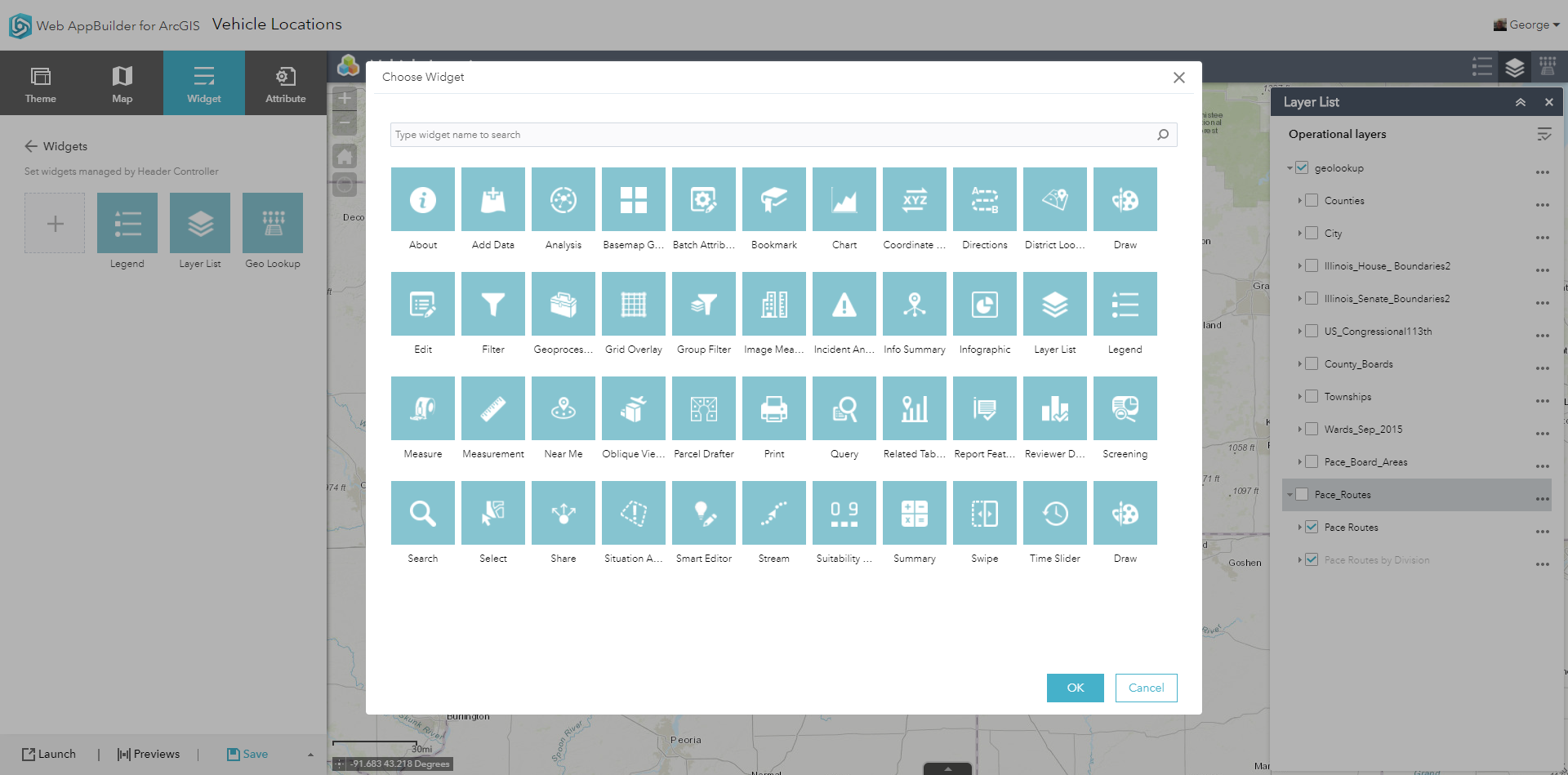The height and width of the screenshot is (775, 1568).
Task: Pick the Print widget icon
Action: click(774, 408)
